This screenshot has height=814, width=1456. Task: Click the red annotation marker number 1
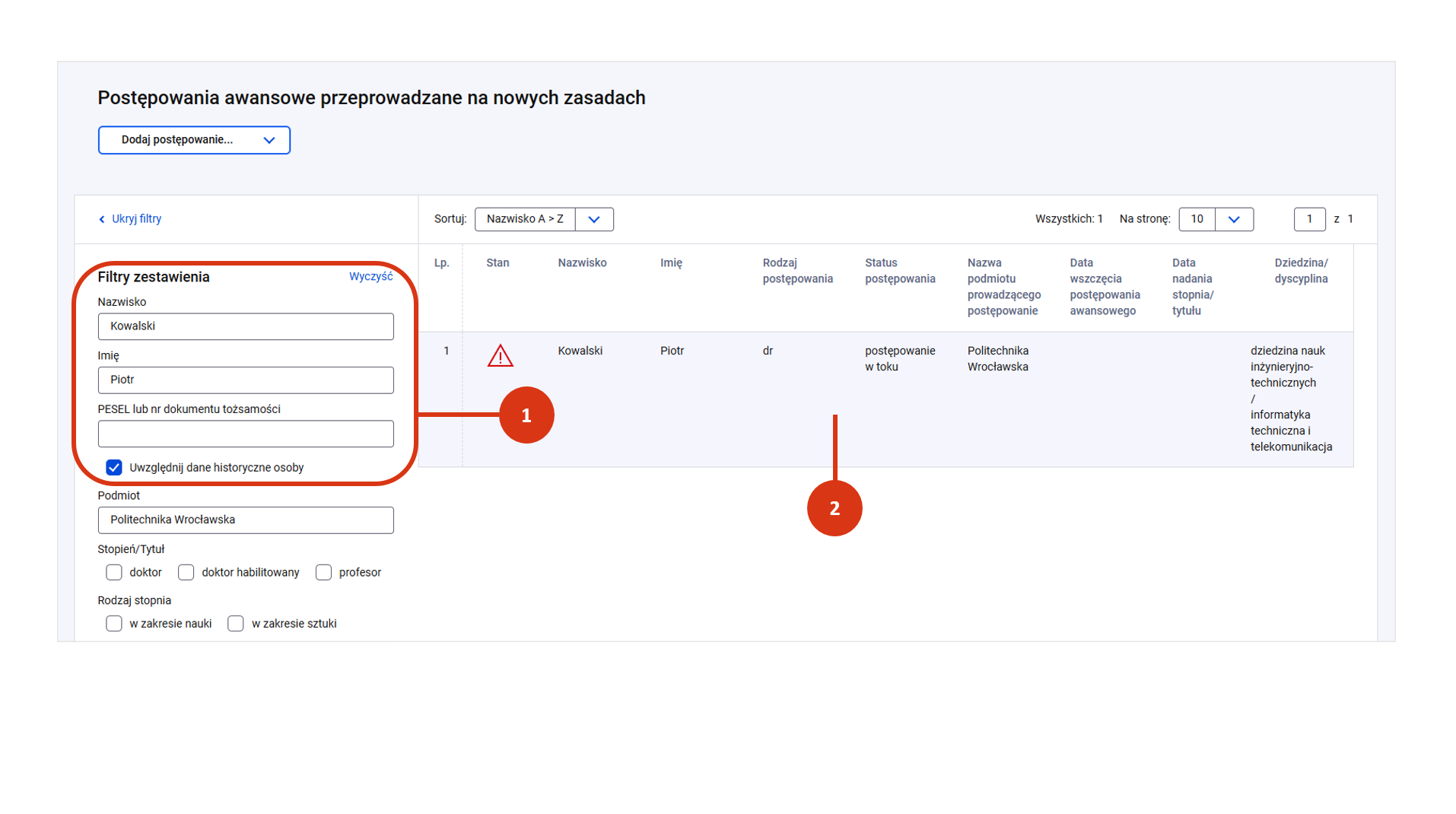tap(526, 415)
